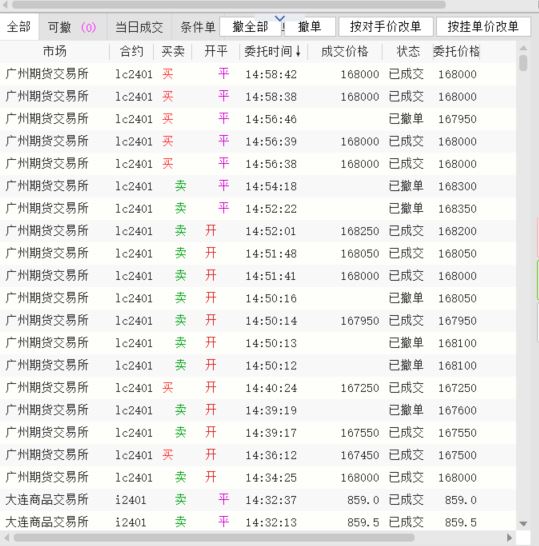Viewport: 539px width, 546px height.
Task: Click 大连商品交易所 in 14:32:13 row
Action: pos(47,522)
